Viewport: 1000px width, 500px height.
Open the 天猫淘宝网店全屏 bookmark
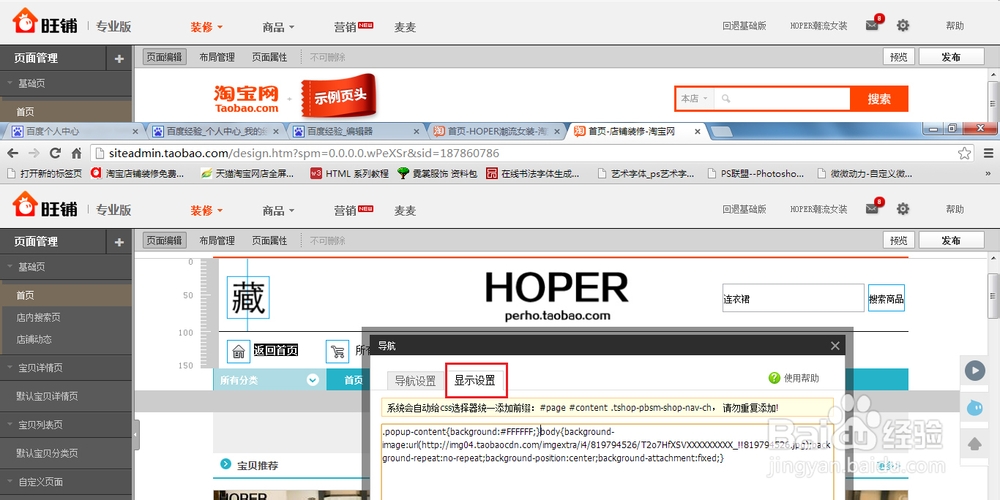pos(246,173)
